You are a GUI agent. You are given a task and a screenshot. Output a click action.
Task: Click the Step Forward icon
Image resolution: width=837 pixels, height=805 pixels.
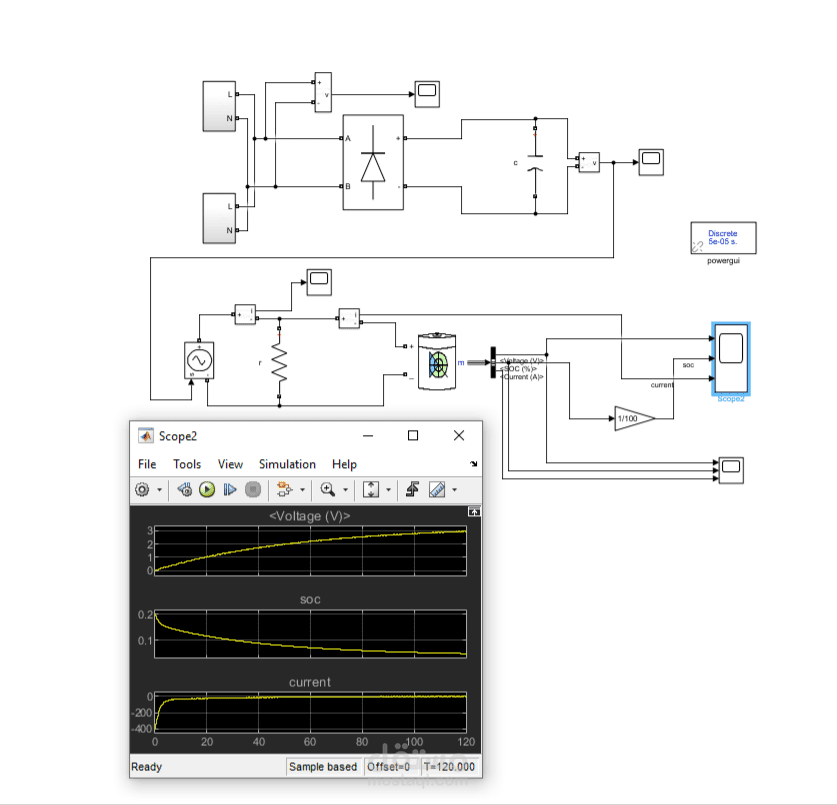(230, 490)
